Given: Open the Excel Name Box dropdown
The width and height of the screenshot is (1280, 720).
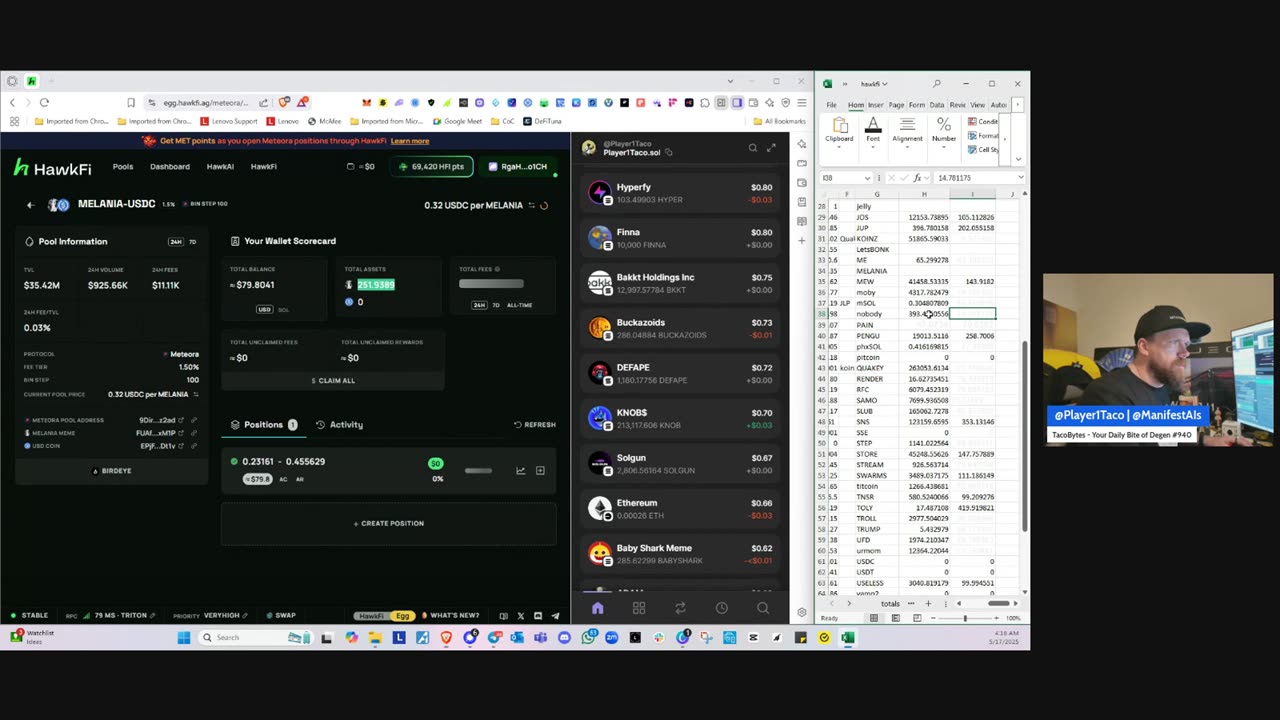Looking at the screenshot, I should 867,178.
